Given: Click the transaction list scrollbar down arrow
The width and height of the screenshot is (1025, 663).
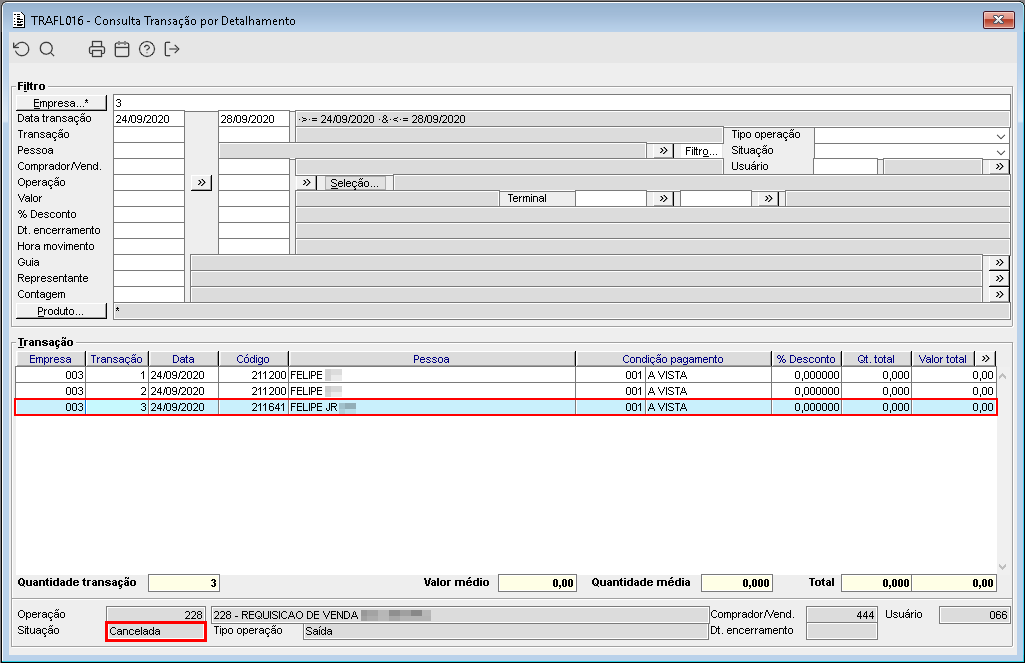Looking at the screenshot, I should 1003,567.
